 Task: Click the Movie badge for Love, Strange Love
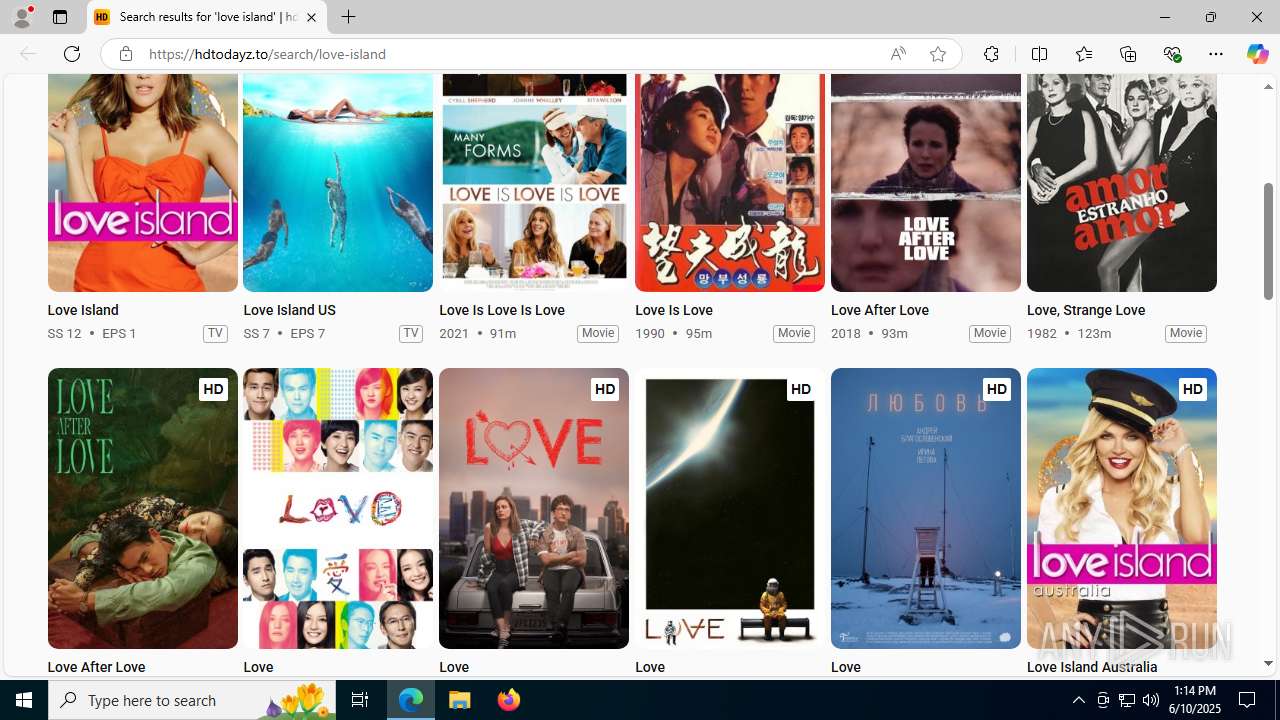click(x=1186, y=333)
